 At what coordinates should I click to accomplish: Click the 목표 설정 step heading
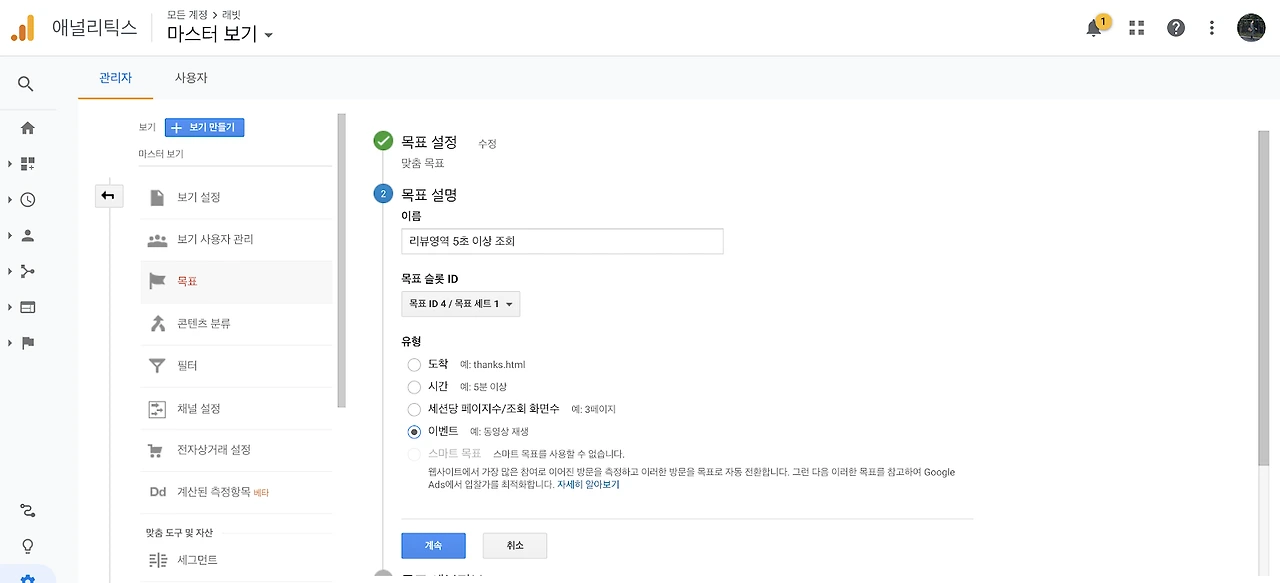(x=429, y=142)
